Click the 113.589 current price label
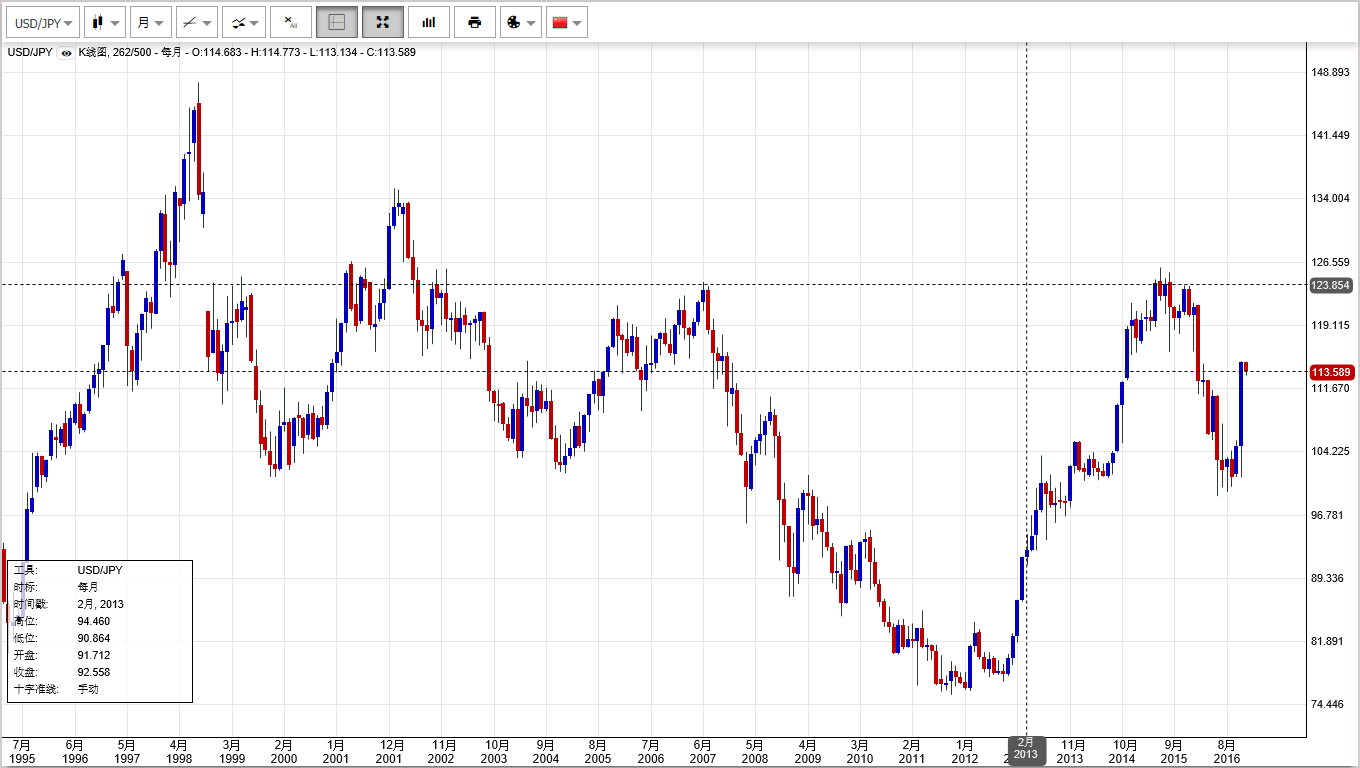The image size is (1360, 768). (1331, 372)
